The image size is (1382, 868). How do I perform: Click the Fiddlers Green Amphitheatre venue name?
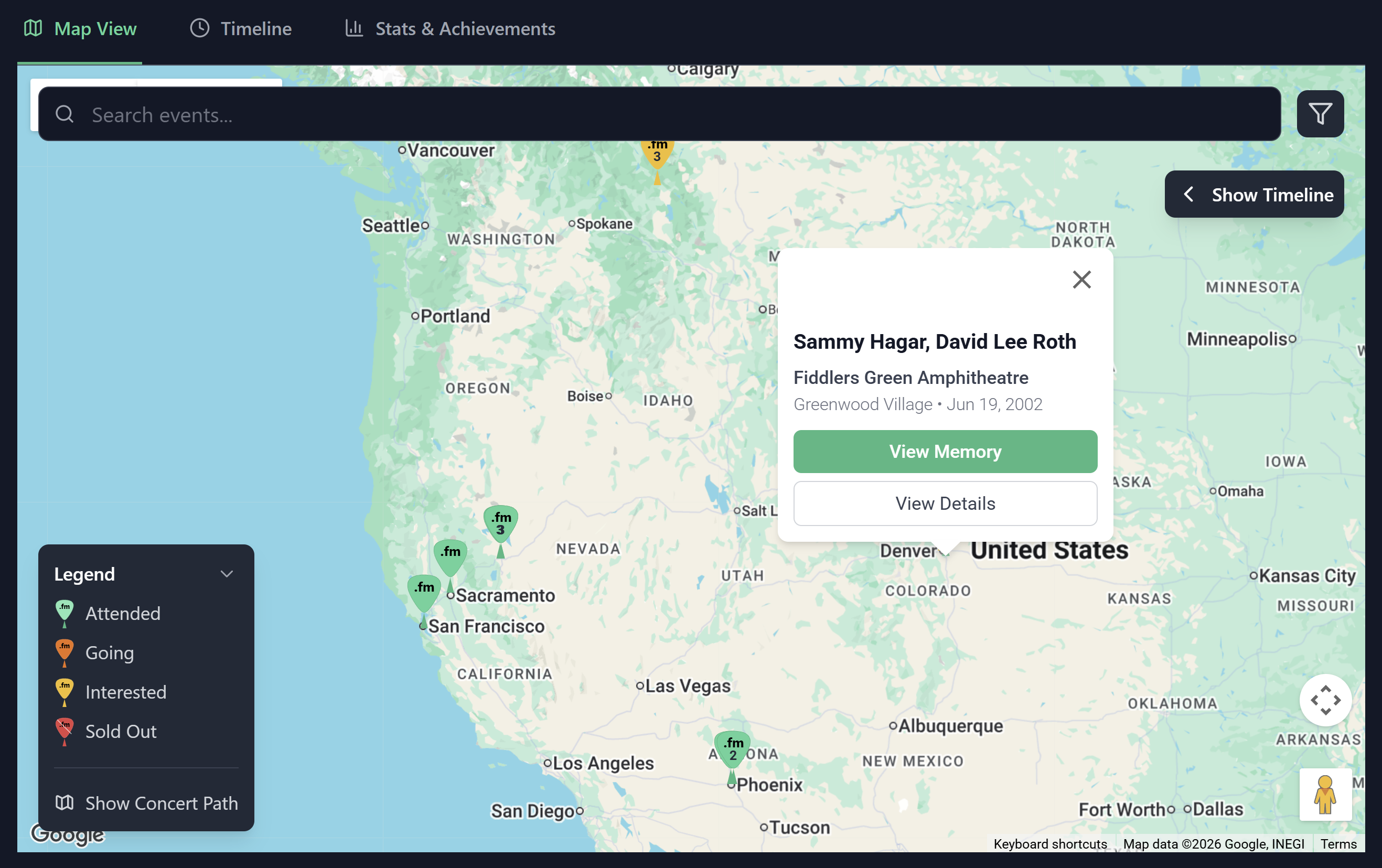click(910, 377)
